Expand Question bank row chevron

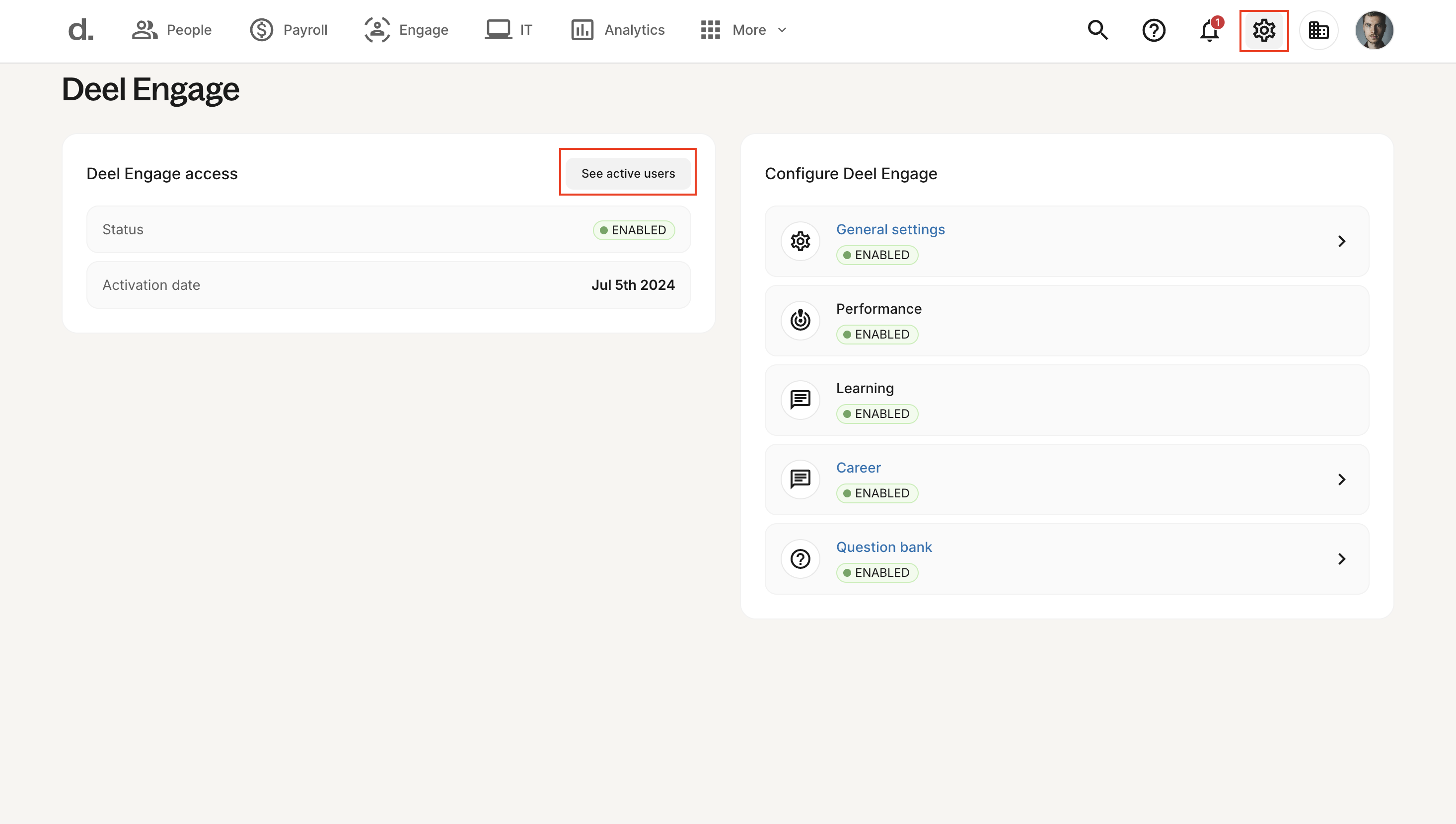1341,559
